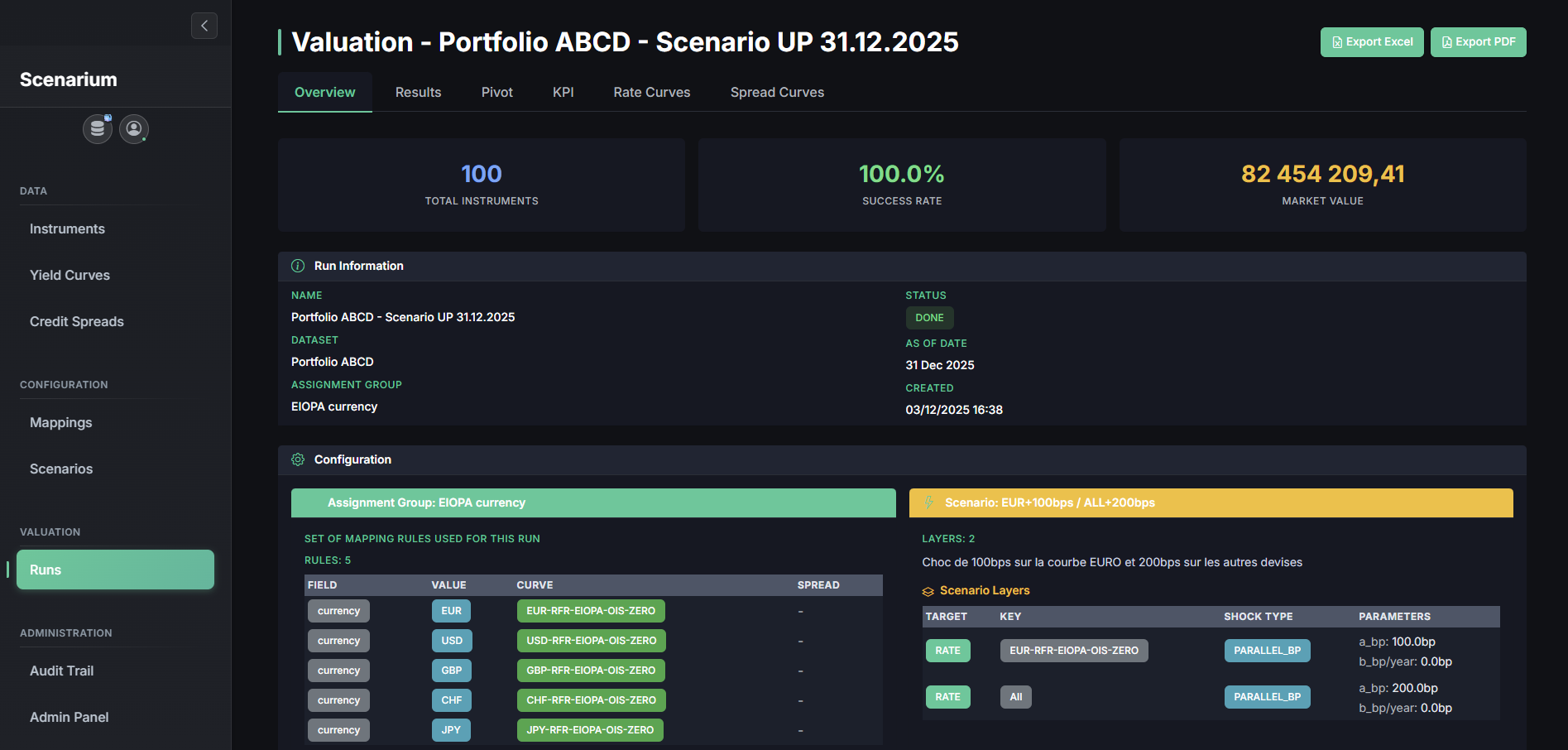Click the green Assignment Group banner

(592, 502)
